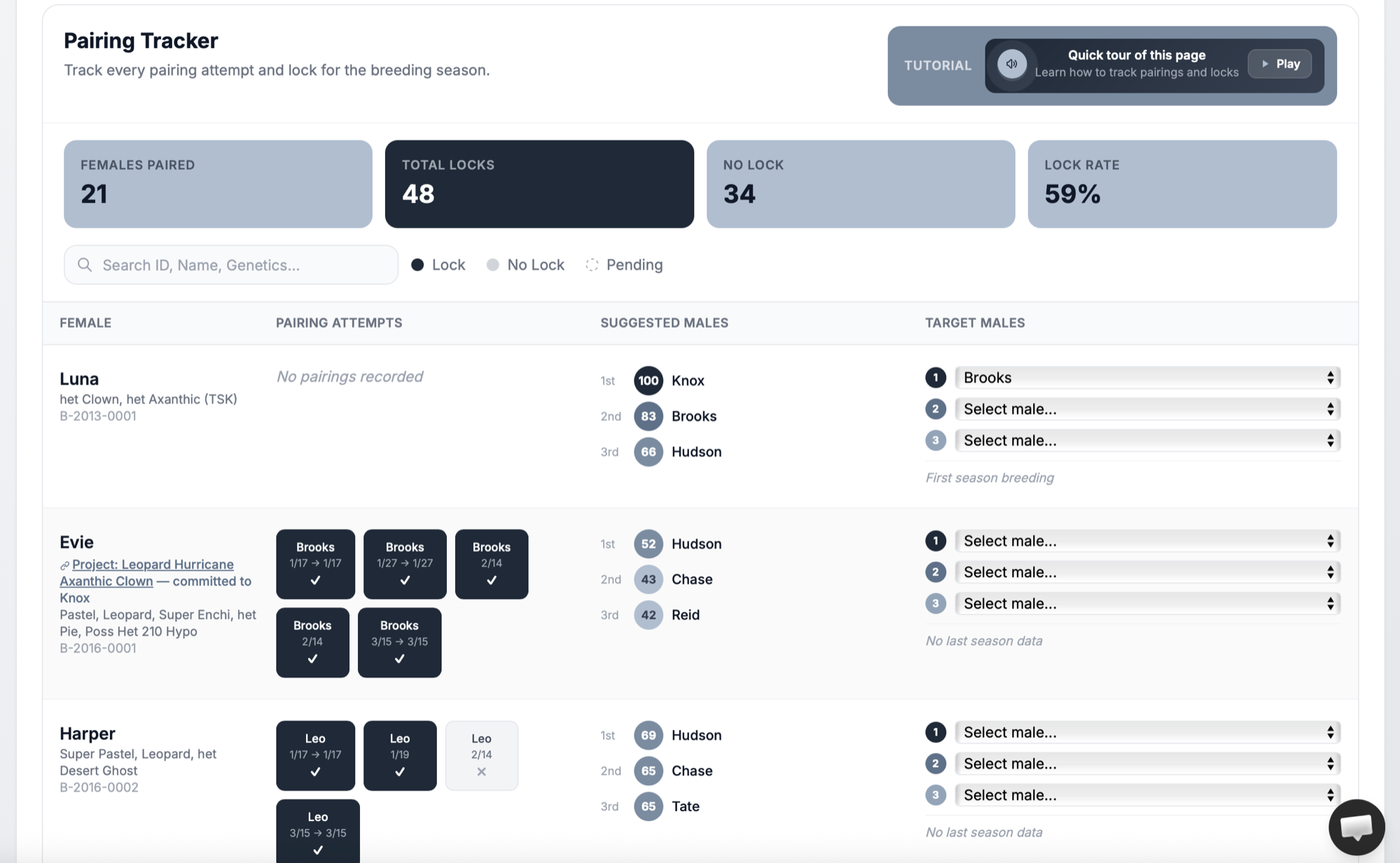Select the Females Paired stat card
The width and height of the screenshot is (1400, 863).
click(218, 184)
